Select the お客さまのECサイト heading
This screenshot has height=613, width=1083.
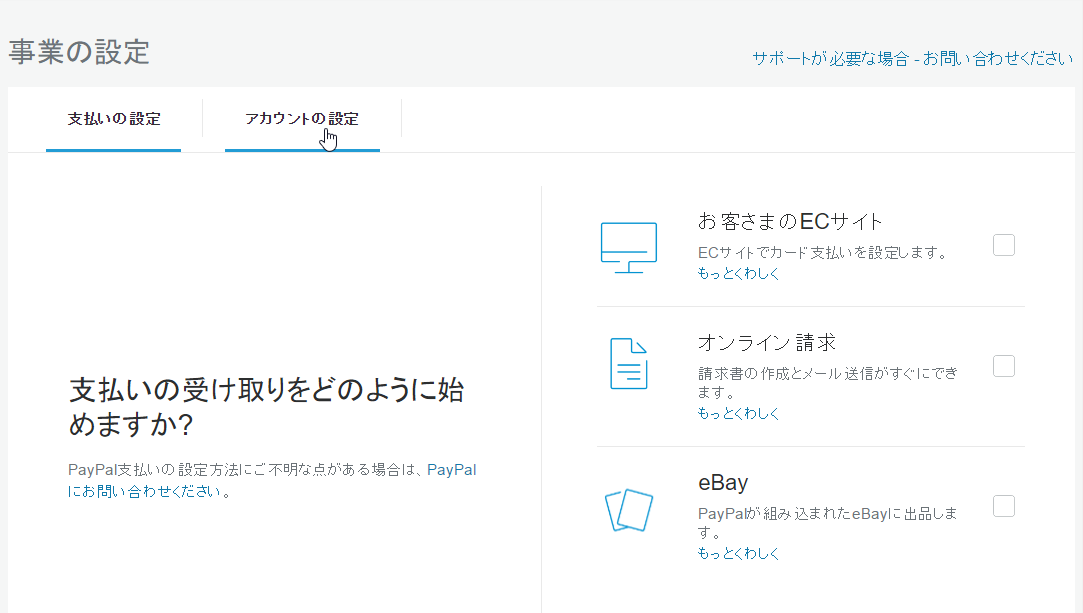pos(790,222)
